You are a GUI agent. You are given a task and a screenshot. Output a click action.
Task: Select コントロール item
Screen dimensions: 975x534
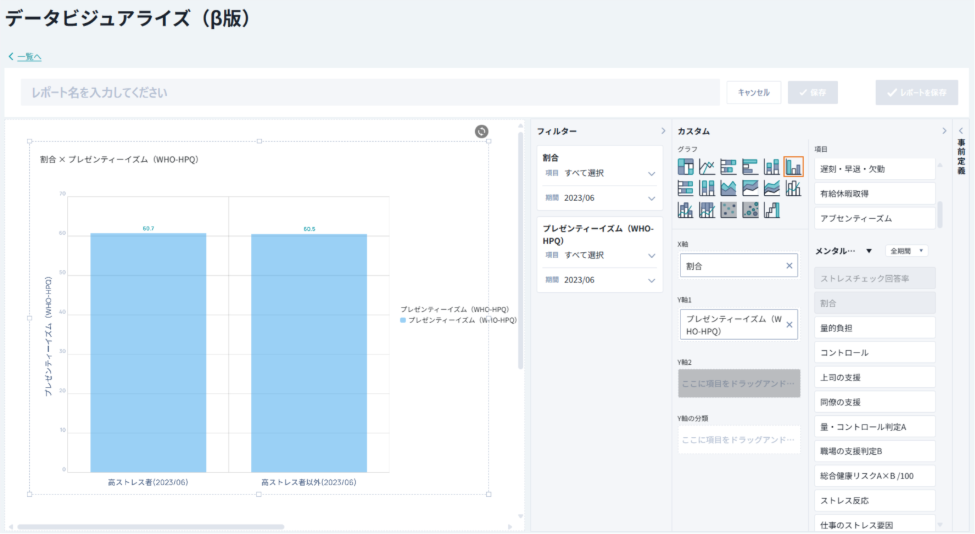coord(874,352)
